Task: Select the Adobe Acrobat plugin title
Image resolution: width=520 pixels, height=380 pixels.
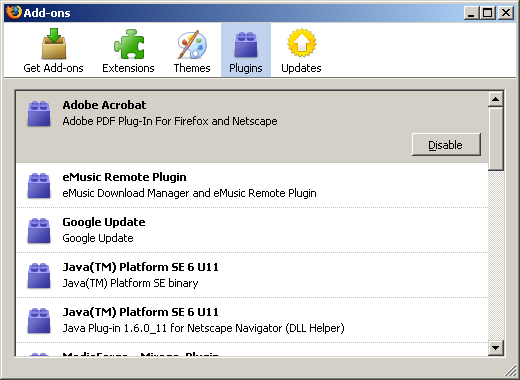Action: (x=104, y=105)
